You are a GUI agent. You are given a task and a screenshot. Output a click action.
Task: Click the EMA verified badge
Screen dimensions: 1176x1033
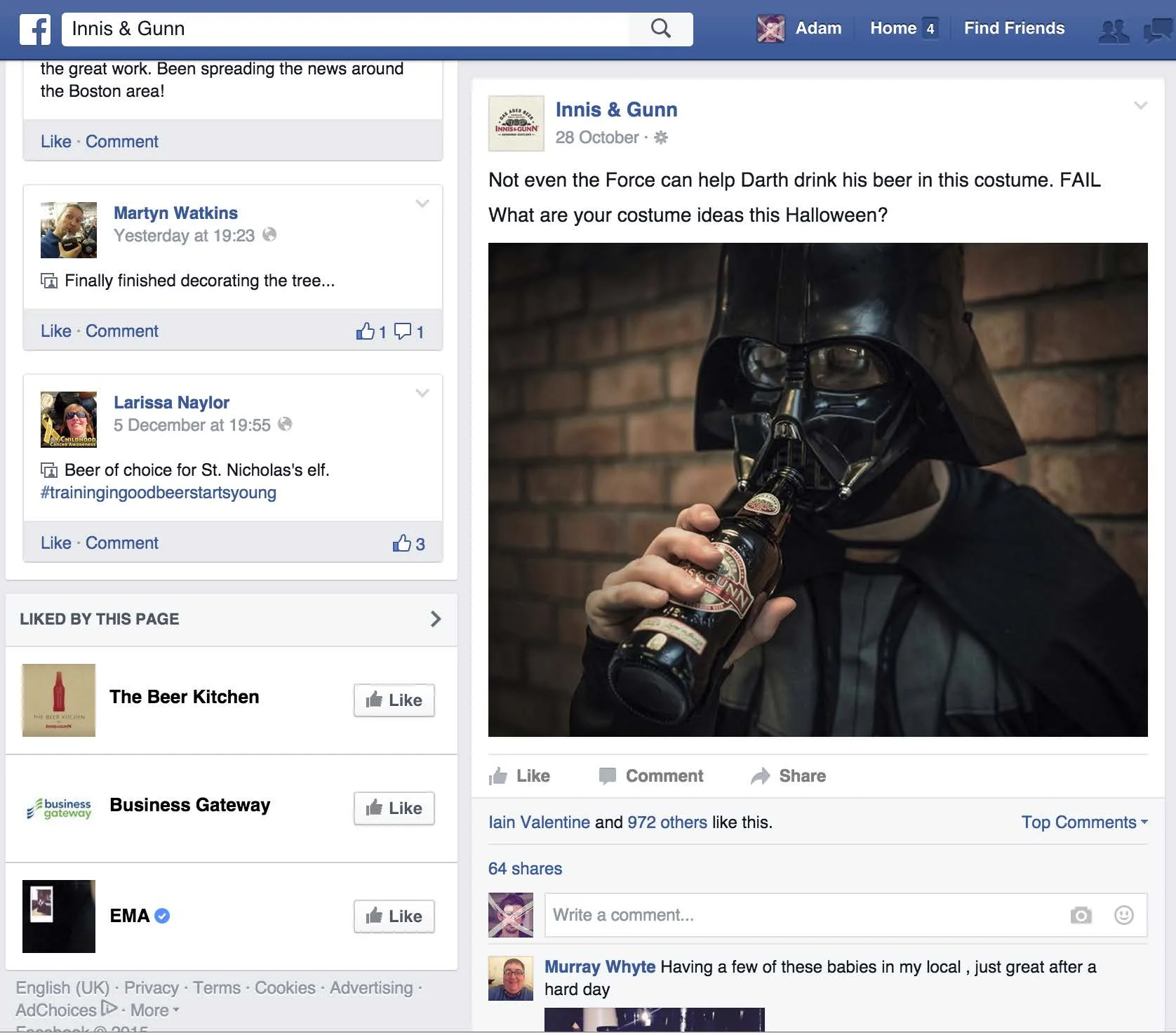pos(162,916)
